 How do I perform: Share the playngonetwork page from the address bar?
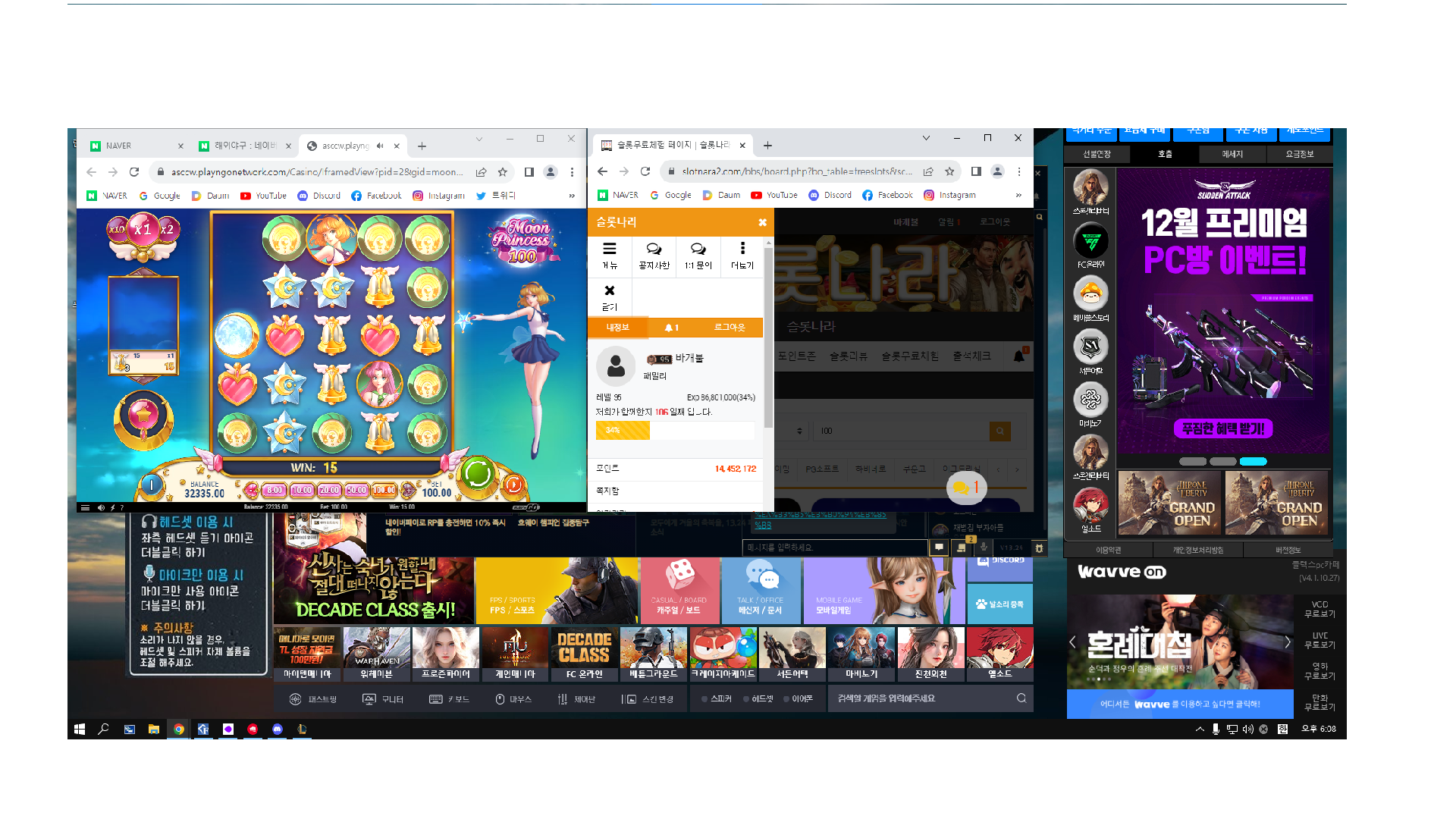(481, 172)
